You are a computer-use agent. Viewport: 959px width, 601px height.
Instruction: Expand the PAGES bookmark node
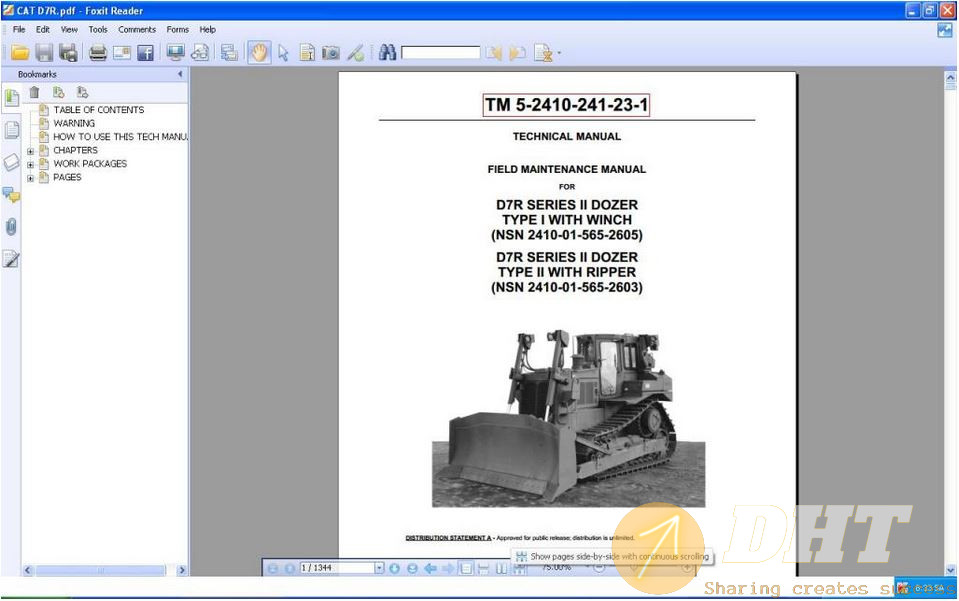coord(30,179)
